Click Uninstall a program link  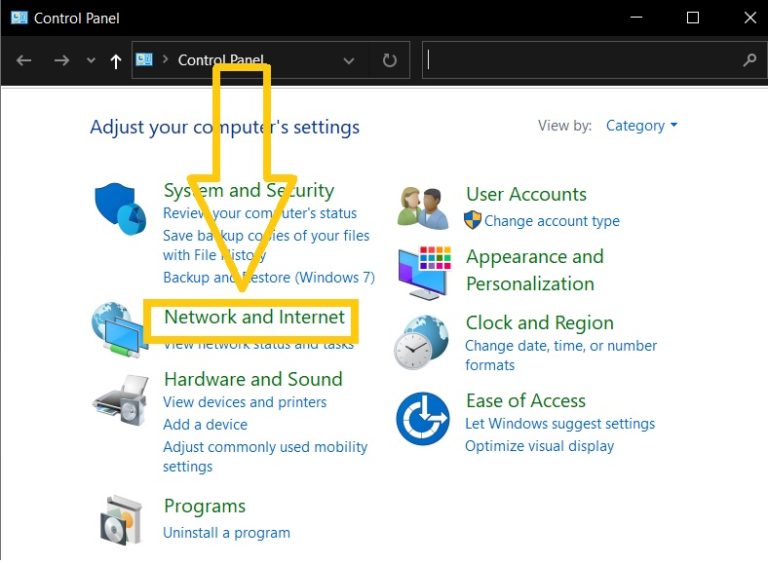click(226, 533)
